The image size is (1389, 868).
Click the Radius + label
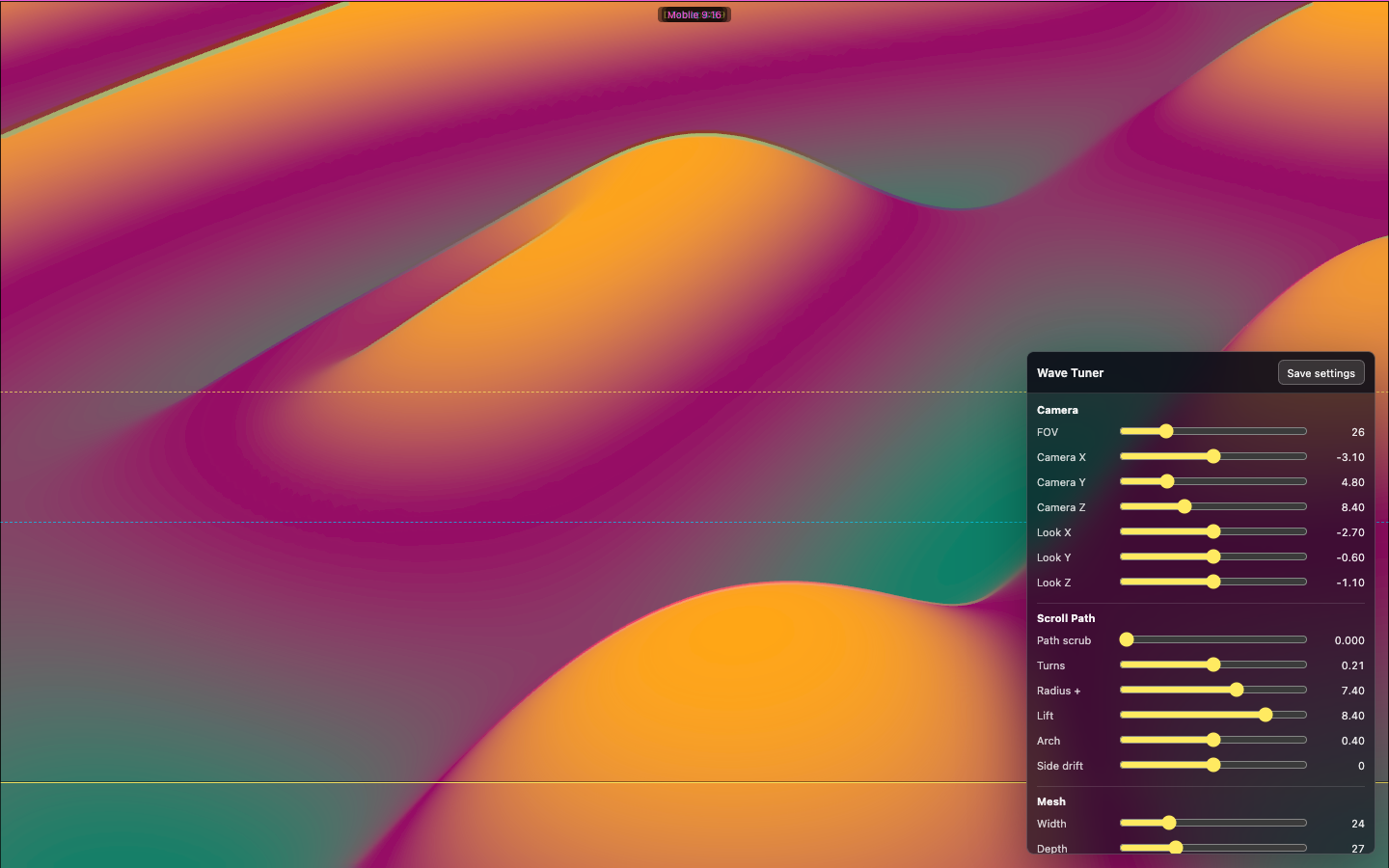(1058, 691)
